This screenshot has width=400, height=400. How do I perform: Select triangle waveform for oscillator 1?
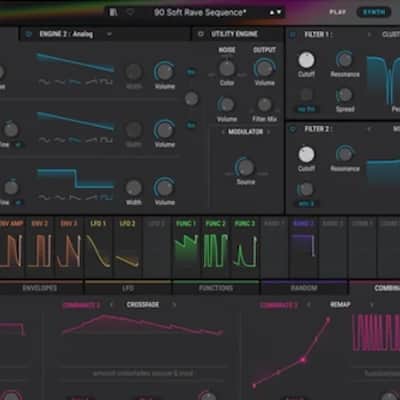coord(59,82)
